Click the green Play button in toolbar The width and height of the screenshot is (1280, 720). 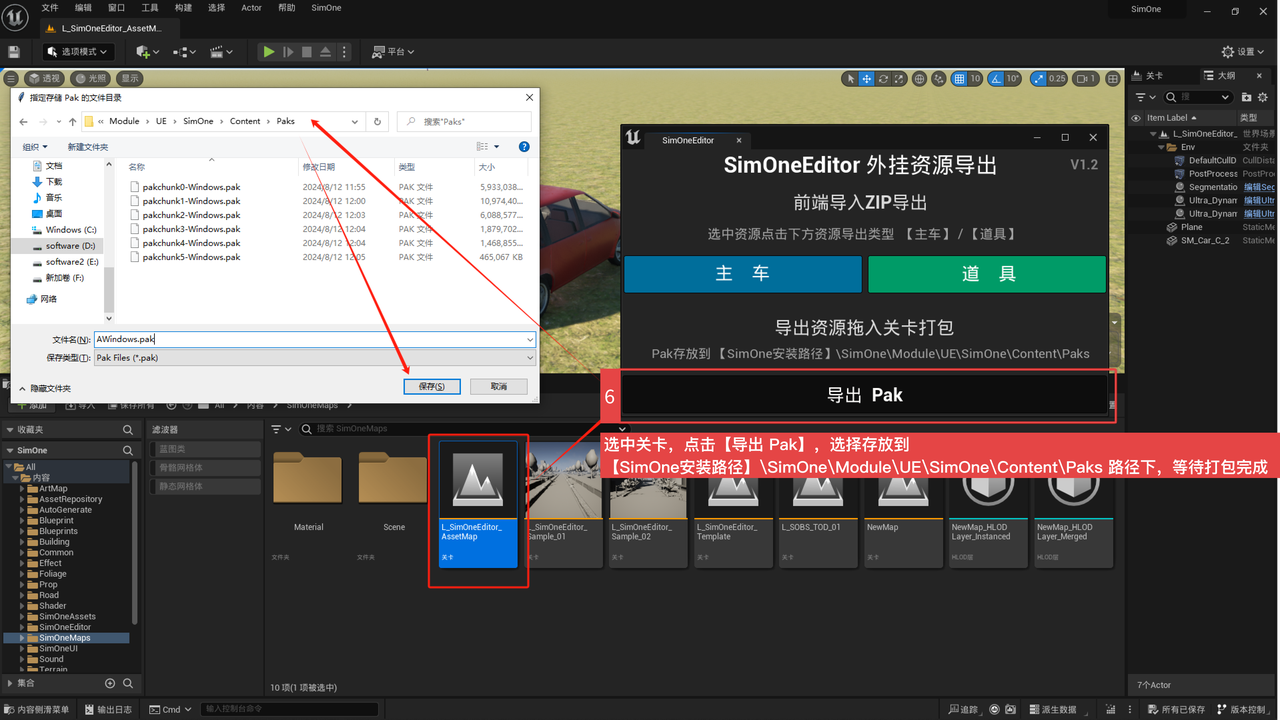[268, 52]
